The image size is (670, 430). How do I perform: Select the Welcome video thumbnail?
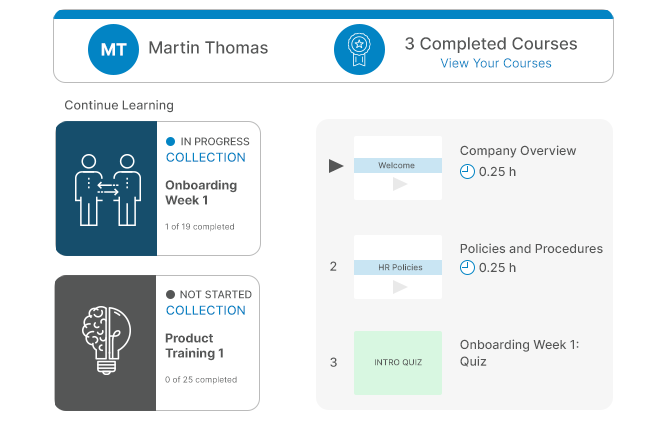tap(398, 168)
